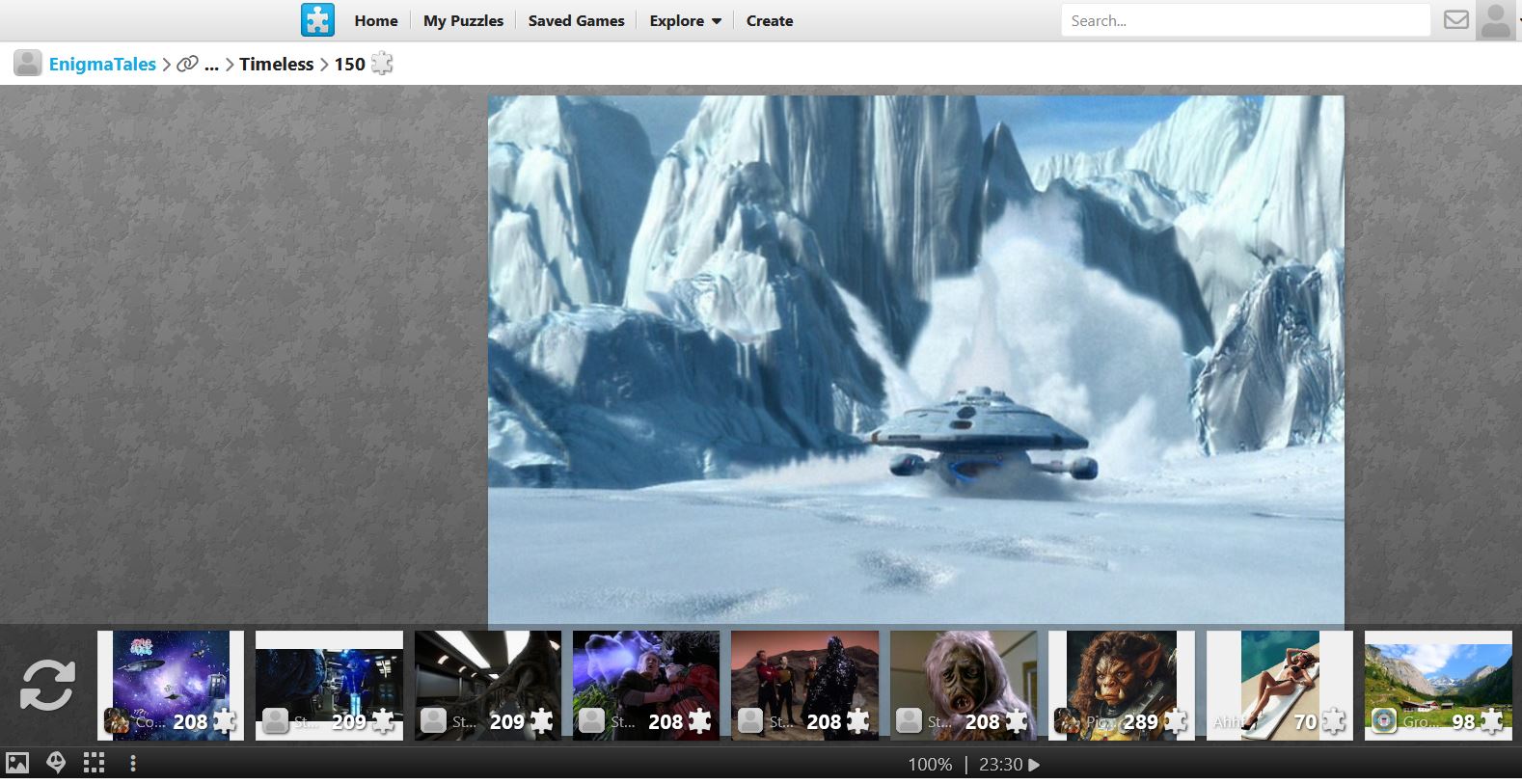
Task: Open the Create page
Action: pyautogui.click(x=770, y=20)
